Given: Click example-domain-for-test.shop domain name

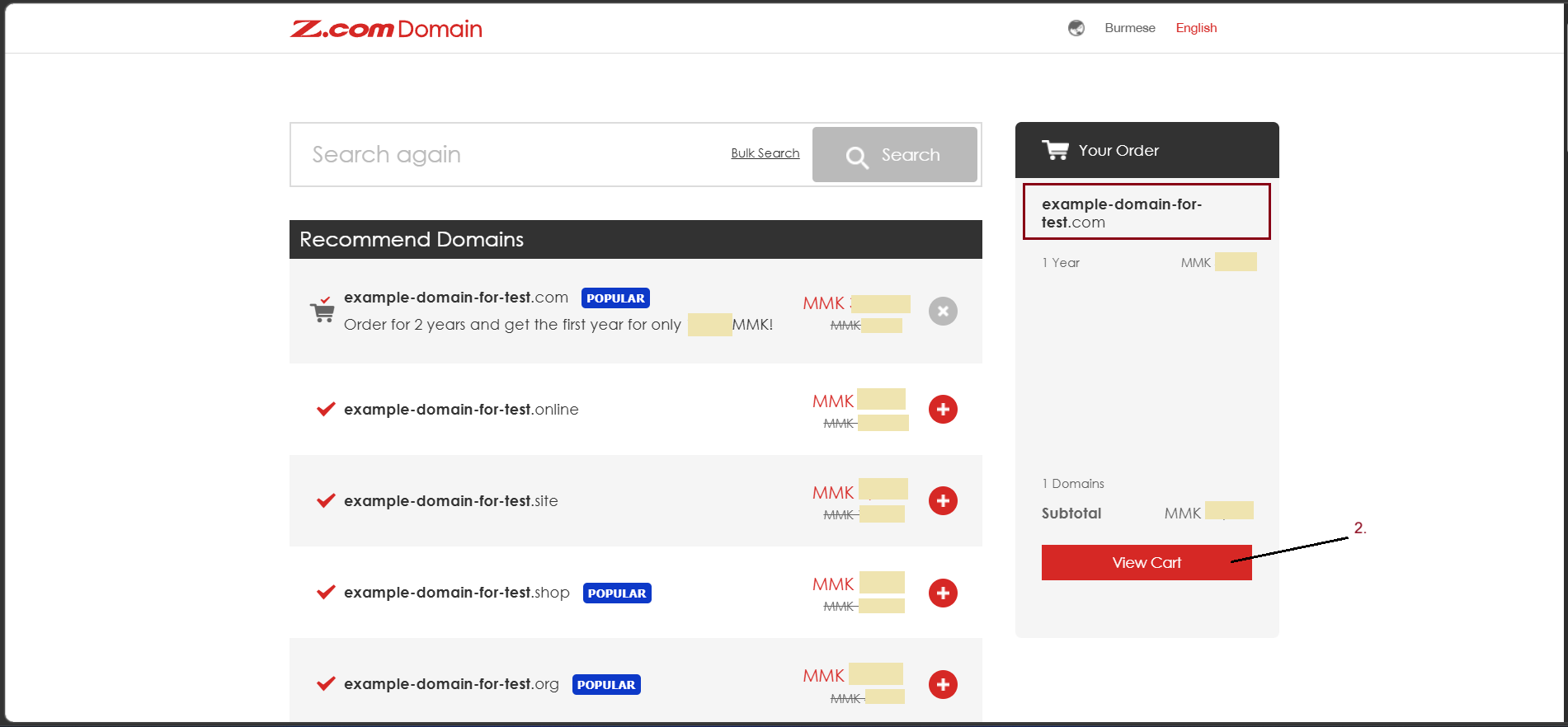Looking at the screenshot, I should click(x=457, y=593).
